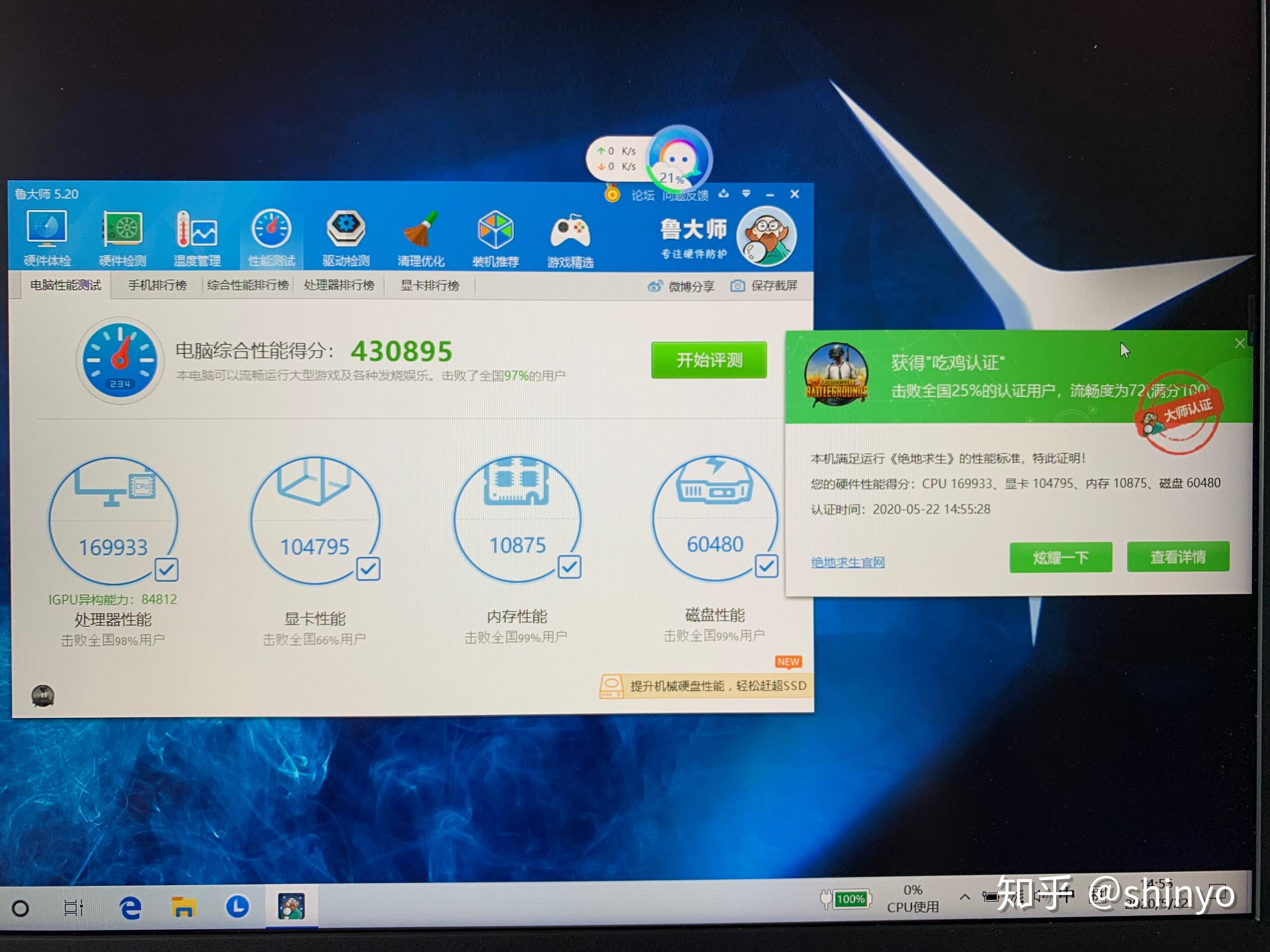Click battery 100% indicator in taskbar
This screenshot has height=952, width=1270.
click(846, 898)
